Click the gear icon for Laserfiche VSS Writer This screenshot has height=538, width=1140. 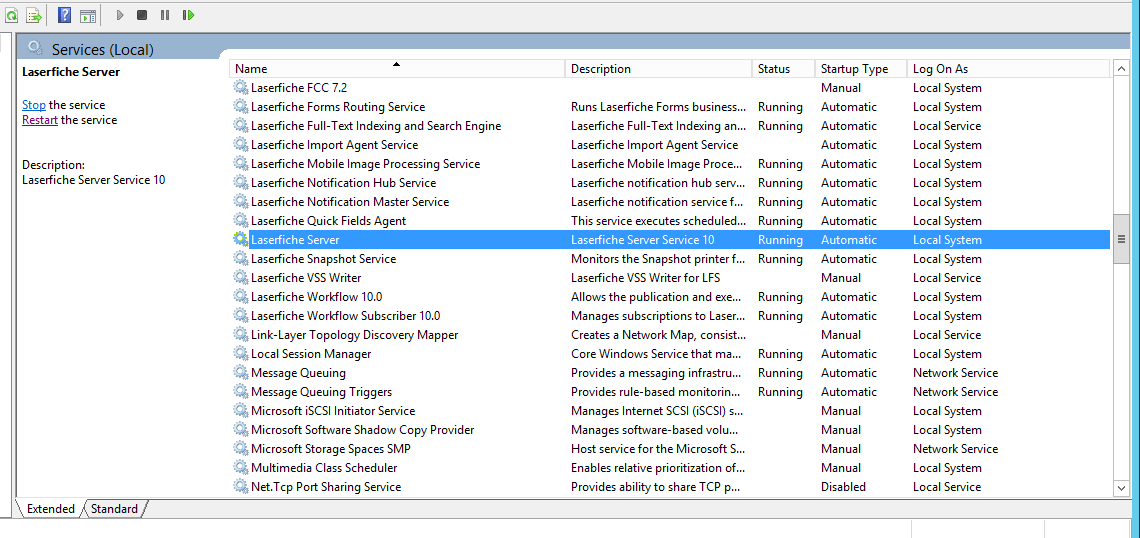[x=240, y=278]
